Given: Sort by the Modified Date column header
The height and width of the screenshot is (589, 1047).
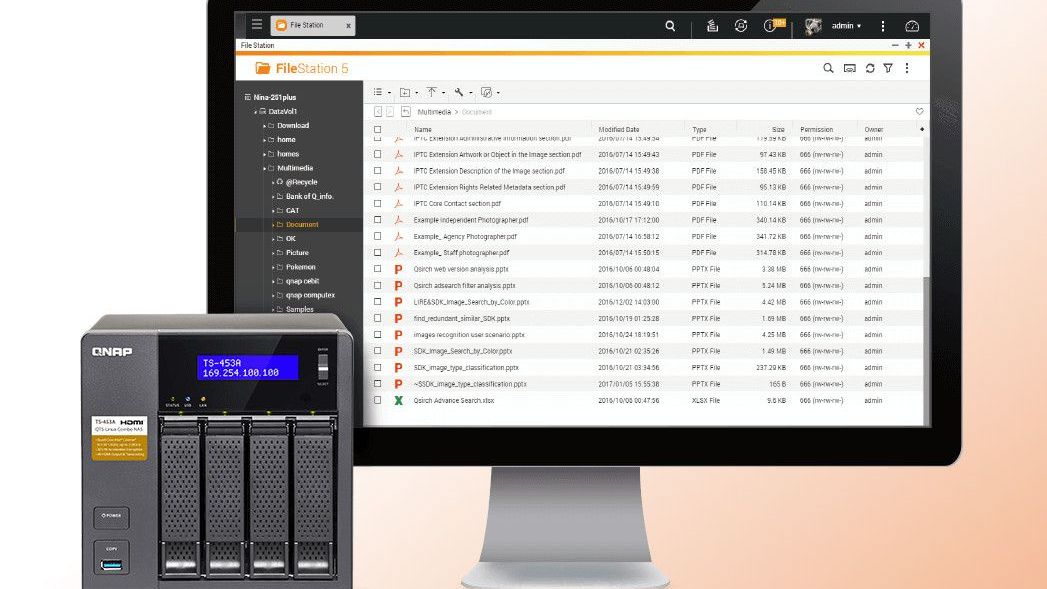Looking at the screenshot, I should pos(618,130).
